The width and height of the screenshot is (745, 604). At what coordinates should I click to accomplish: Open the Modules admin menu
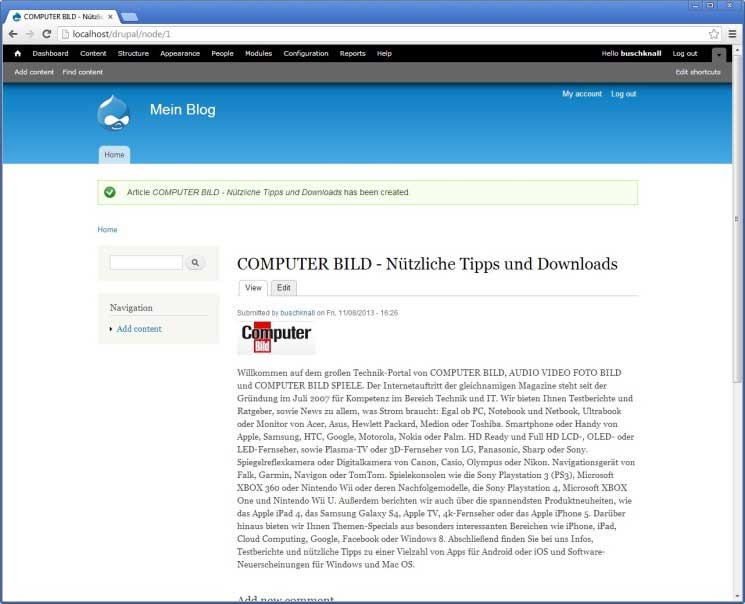pyautogui.click(x=258, y=54)
